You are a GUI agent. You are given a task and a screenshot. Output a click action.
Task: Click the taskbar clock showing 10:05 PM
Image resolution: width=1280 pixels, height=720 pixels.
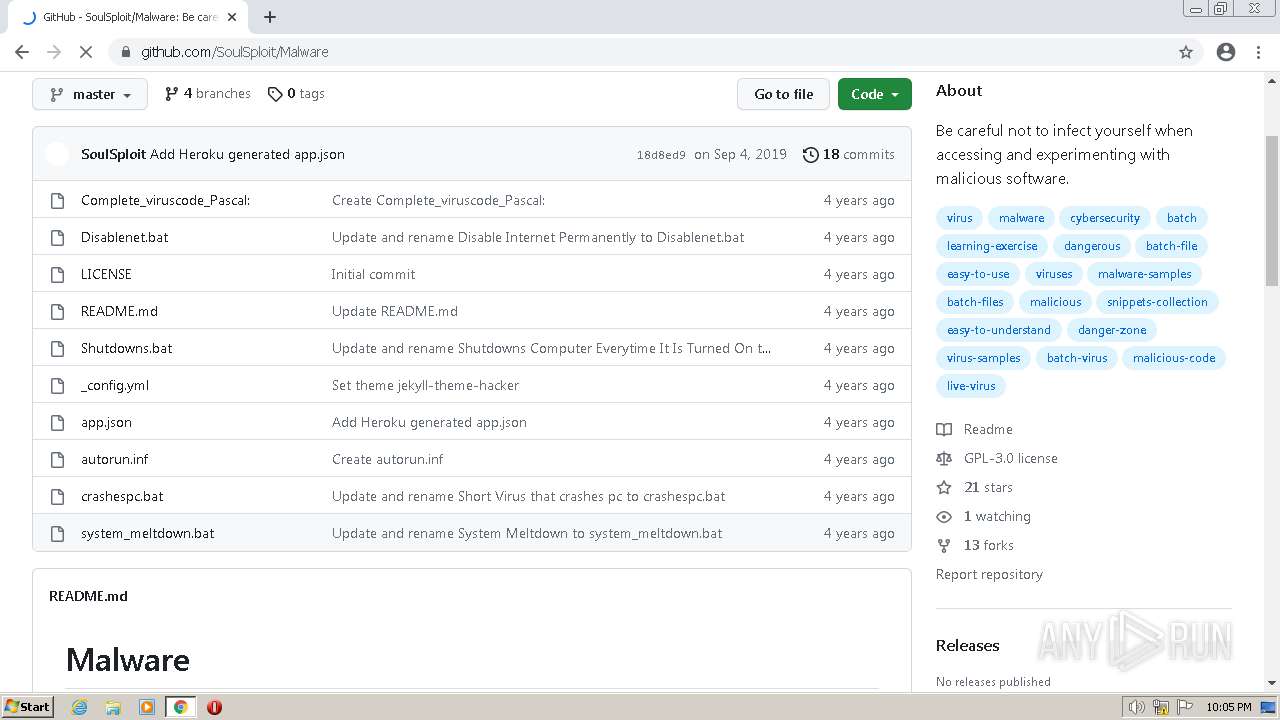[x=1229, y=707]
